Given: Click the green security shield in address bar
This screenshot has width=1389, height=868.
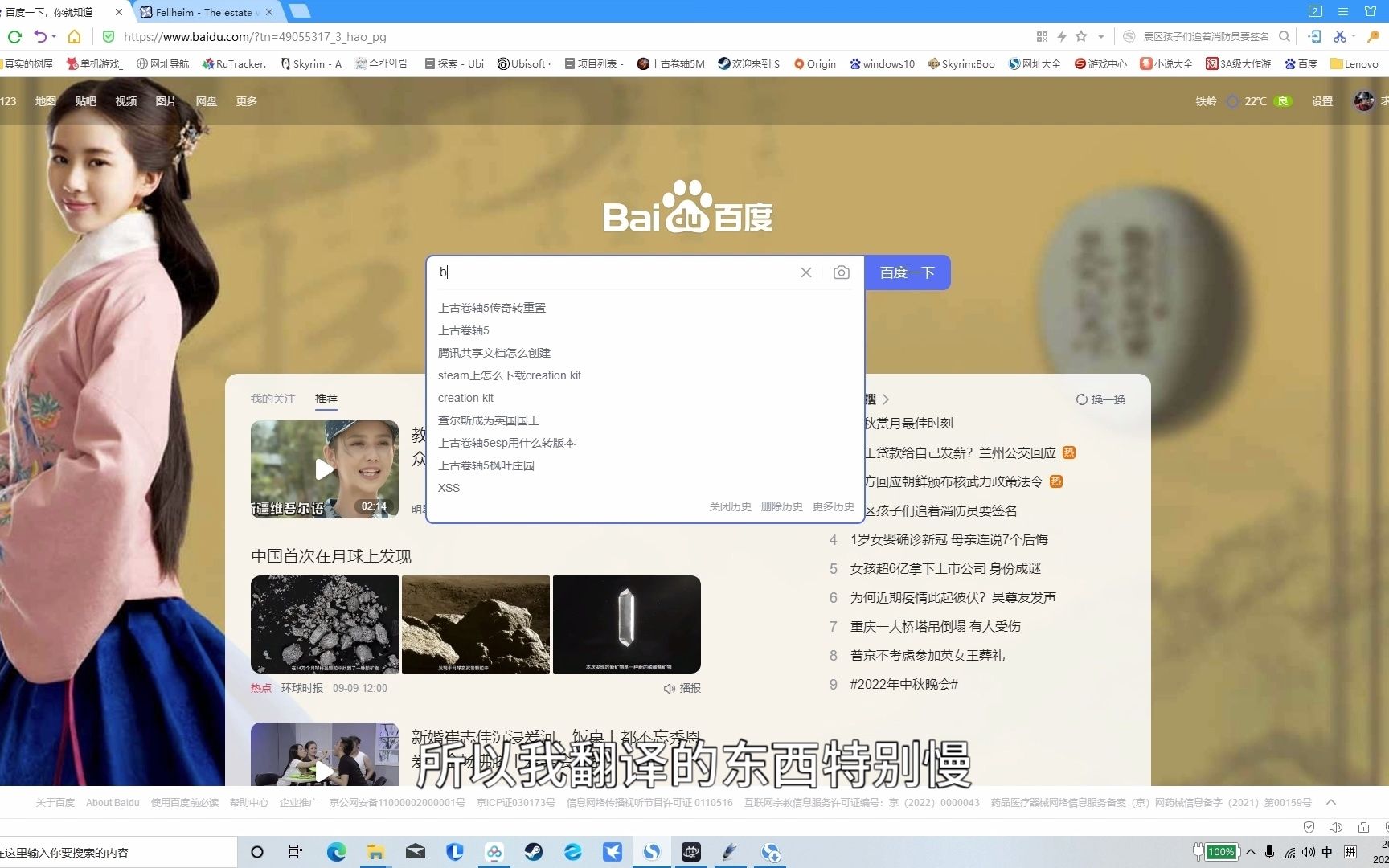Looking at the screenshot, I should point(109,36).
